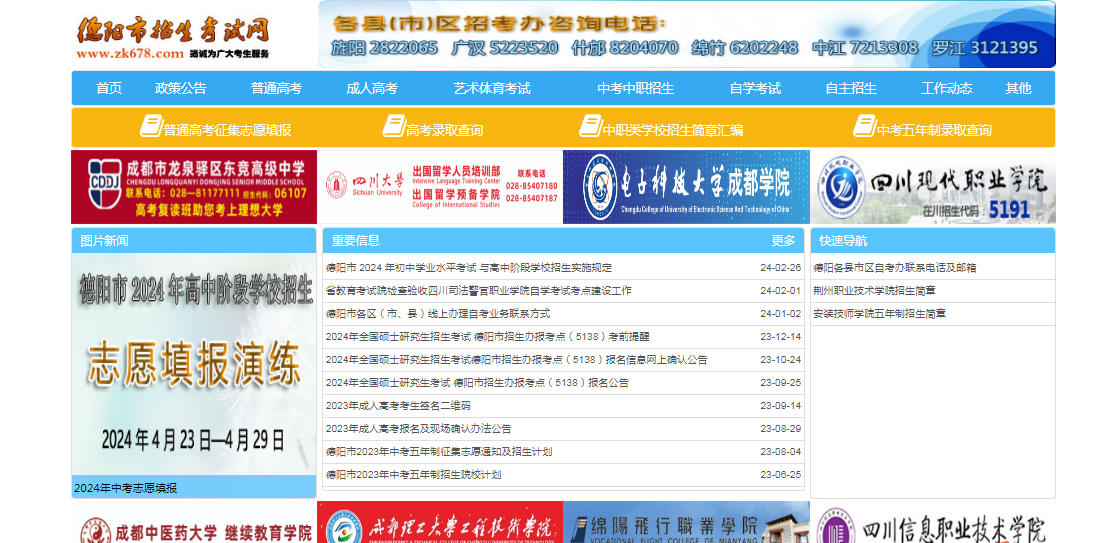Click the 23-12-14 date in the news list
Viewport: 1112px width, 543px height.
coord(781,337)
